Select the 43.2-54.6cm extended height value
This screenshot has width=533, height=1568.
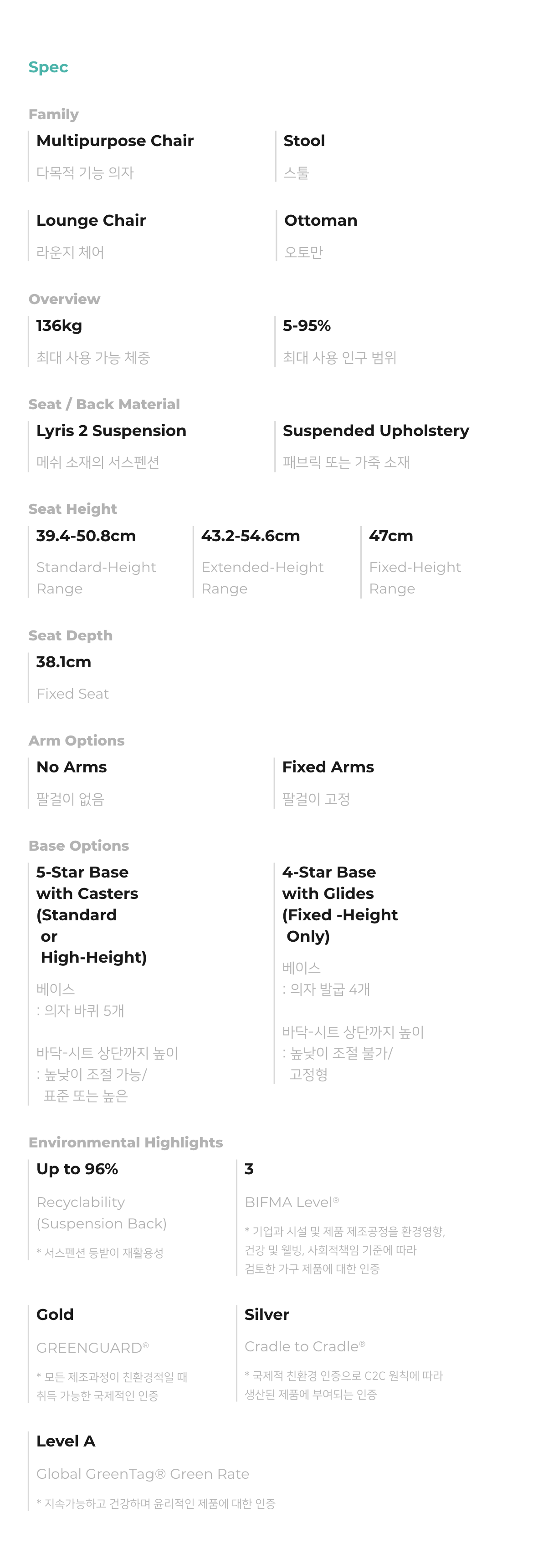click(x=251, y=536)
